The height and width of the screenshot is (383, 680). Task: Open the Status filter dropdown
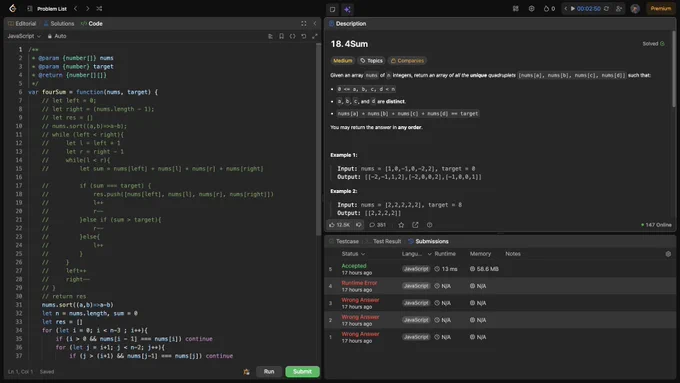353,254
